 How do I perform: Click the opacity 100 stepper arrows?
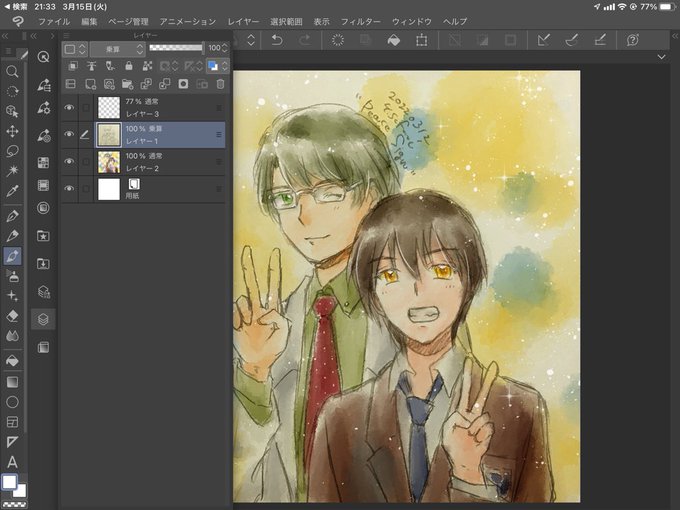pos(225,48)
